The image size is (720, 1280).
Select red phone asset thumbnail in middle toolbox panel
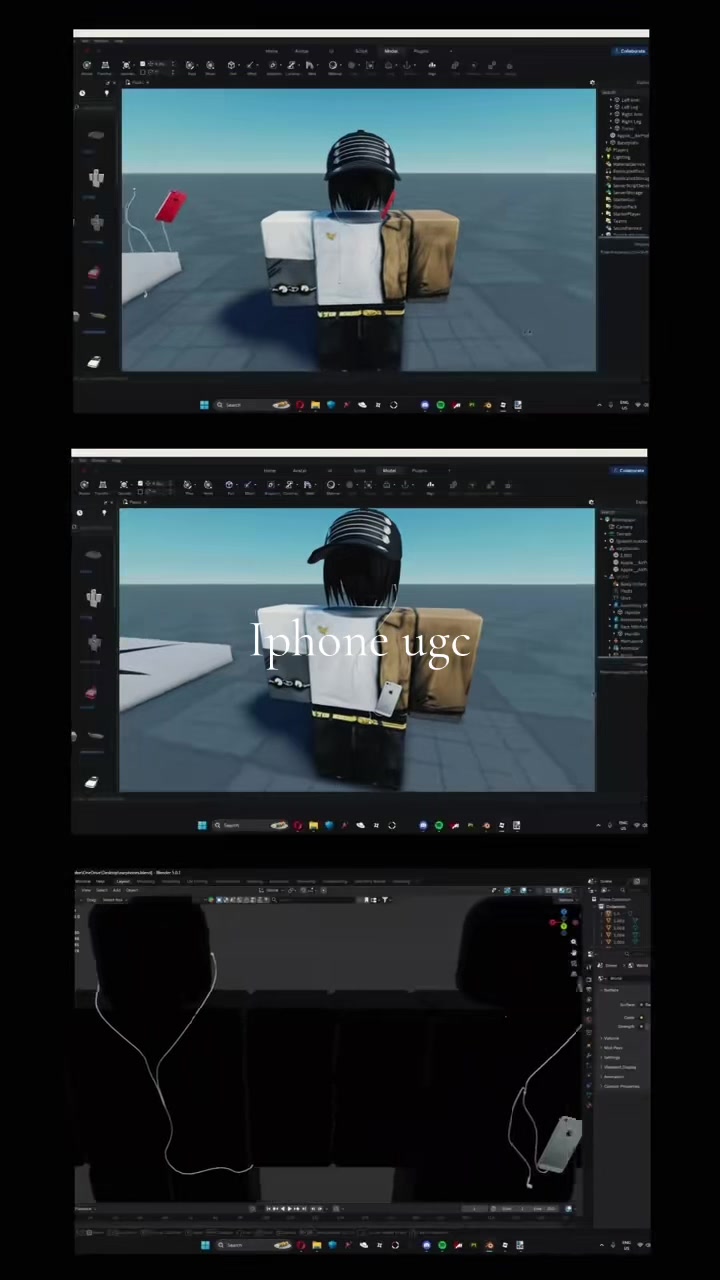tap(91, 692)
